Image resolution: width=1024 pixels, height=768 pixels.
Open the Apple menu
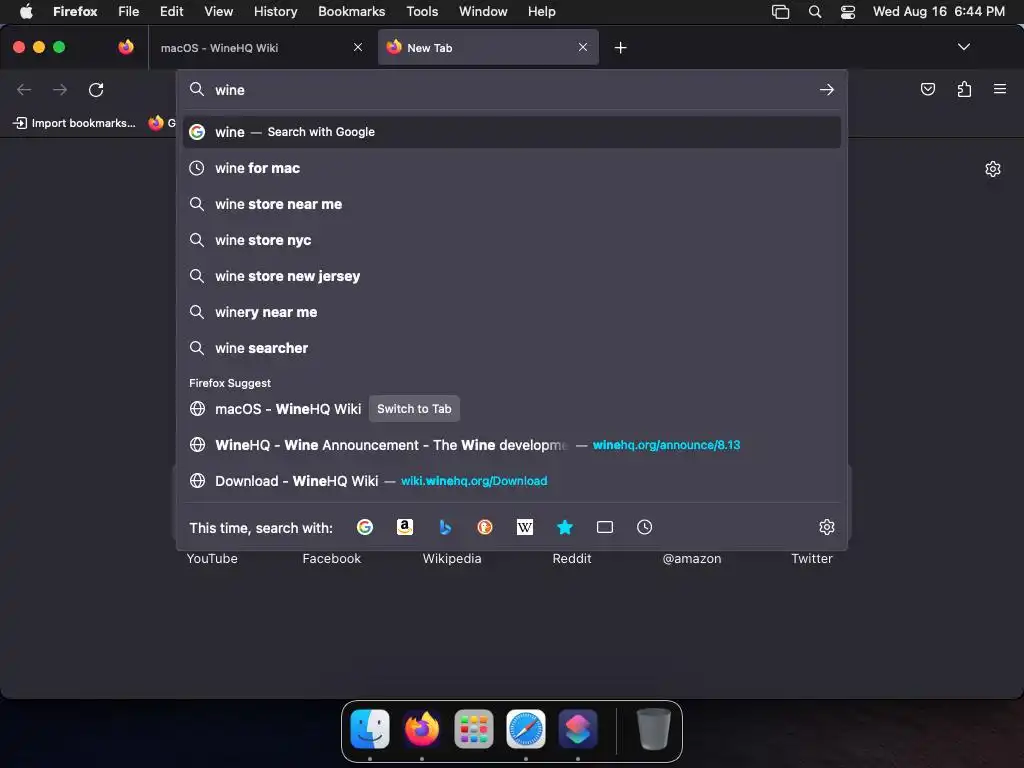pos(26,11)
